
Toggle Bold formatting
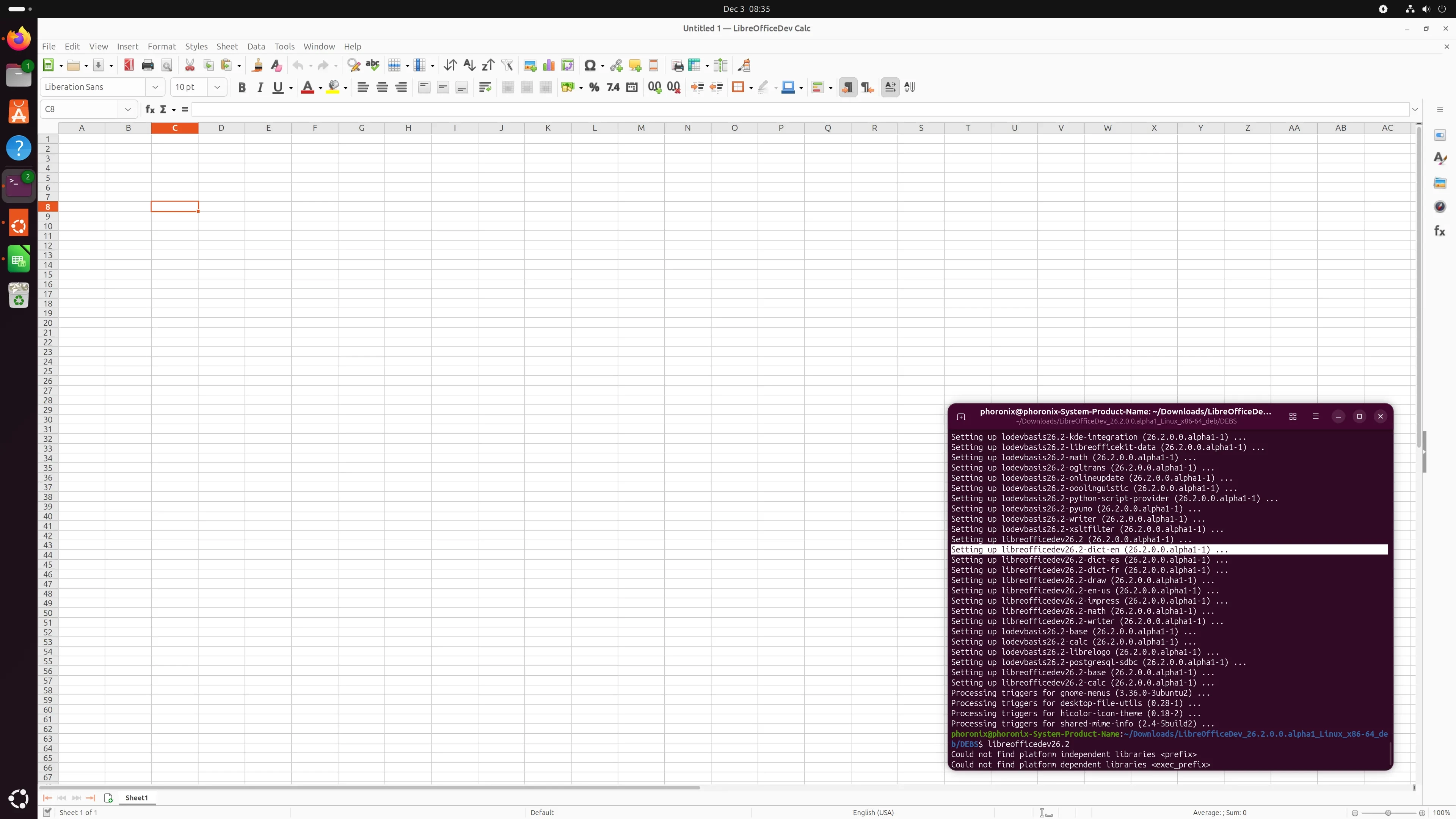click(242, 87)
